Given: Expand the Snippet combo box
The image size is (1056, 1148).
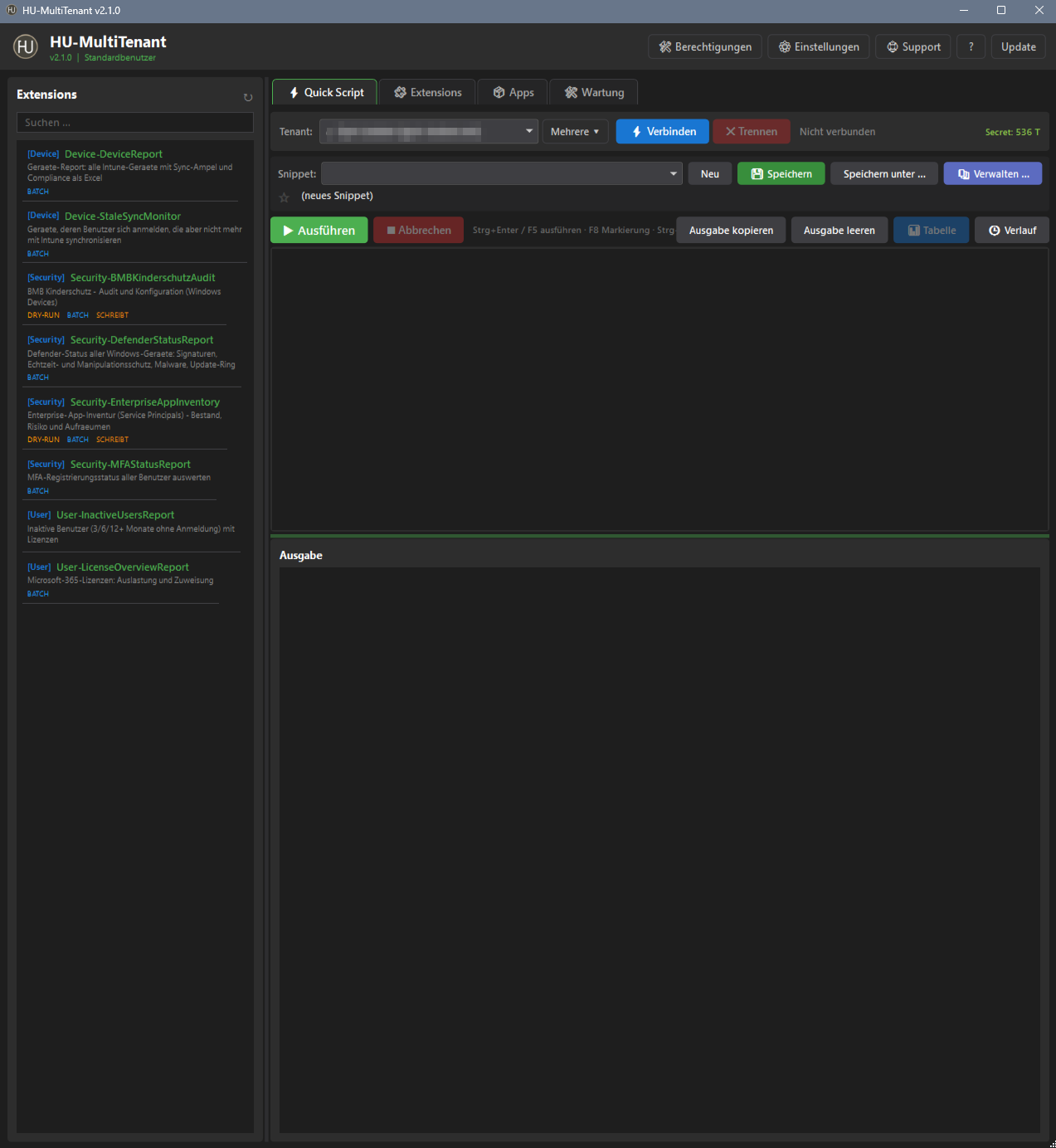Looking at the screenshot, I should tap(674, 173).
